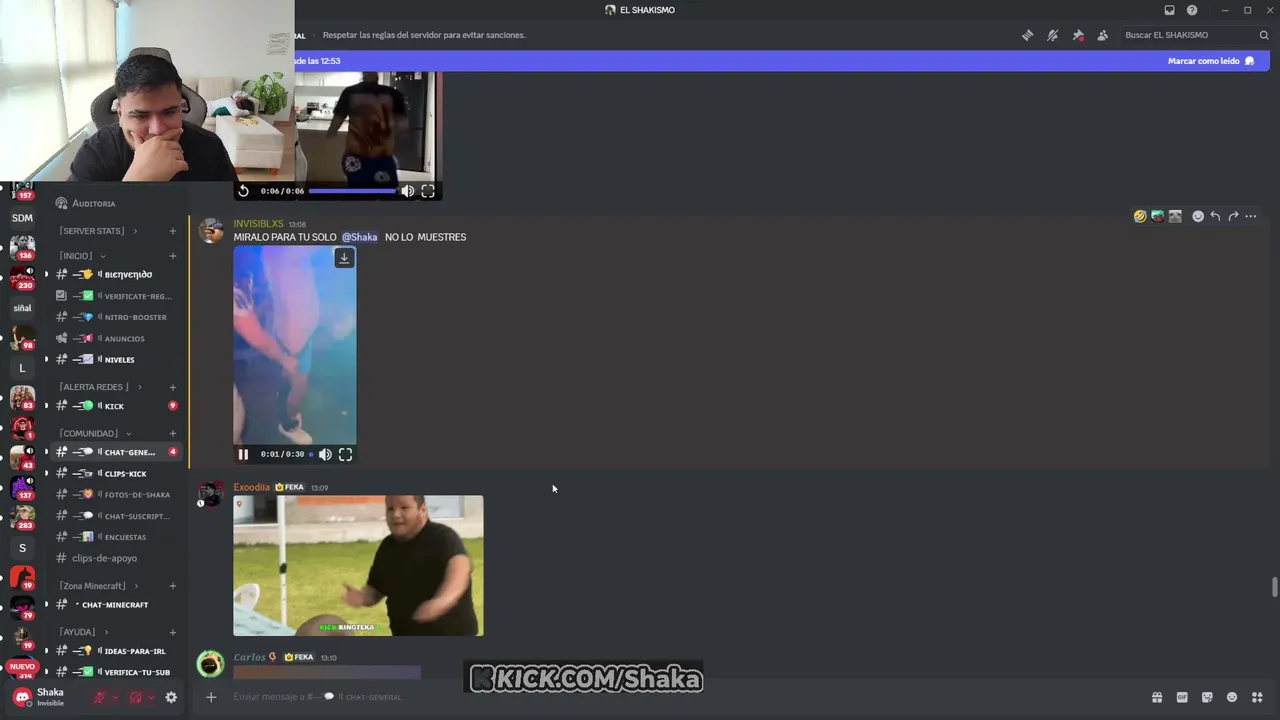Toggle volume on the 0:06 video
Viewport: 1280px width, 720px height.
(x=408, y=191)
